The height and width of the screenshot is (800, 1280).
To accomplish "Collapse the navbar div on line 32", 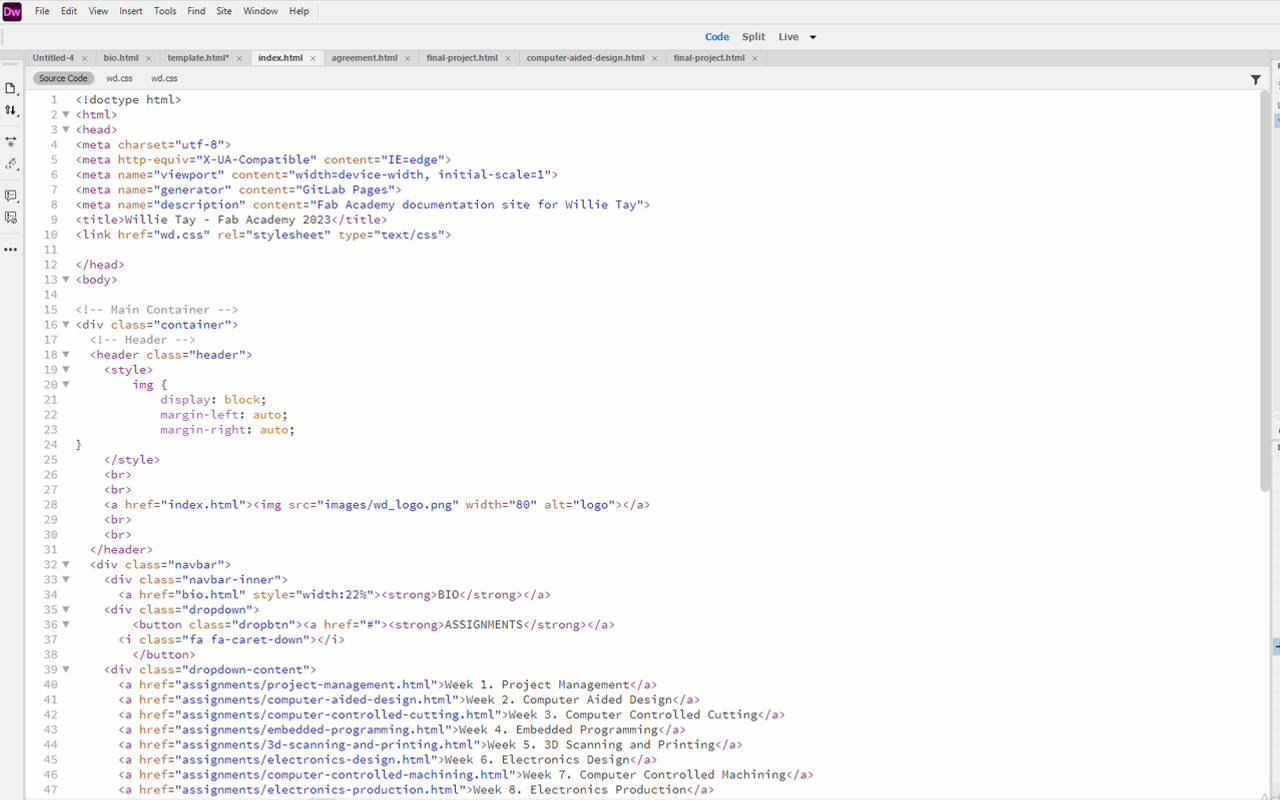I will click(x=66, y=565).
